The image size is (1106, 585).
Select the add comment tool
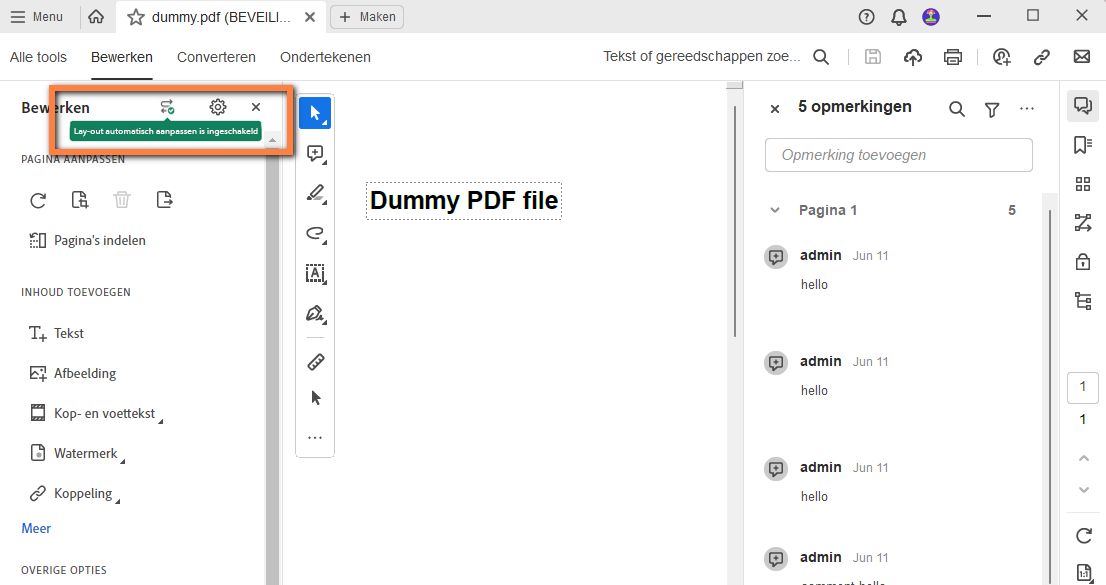pos(315,154)
